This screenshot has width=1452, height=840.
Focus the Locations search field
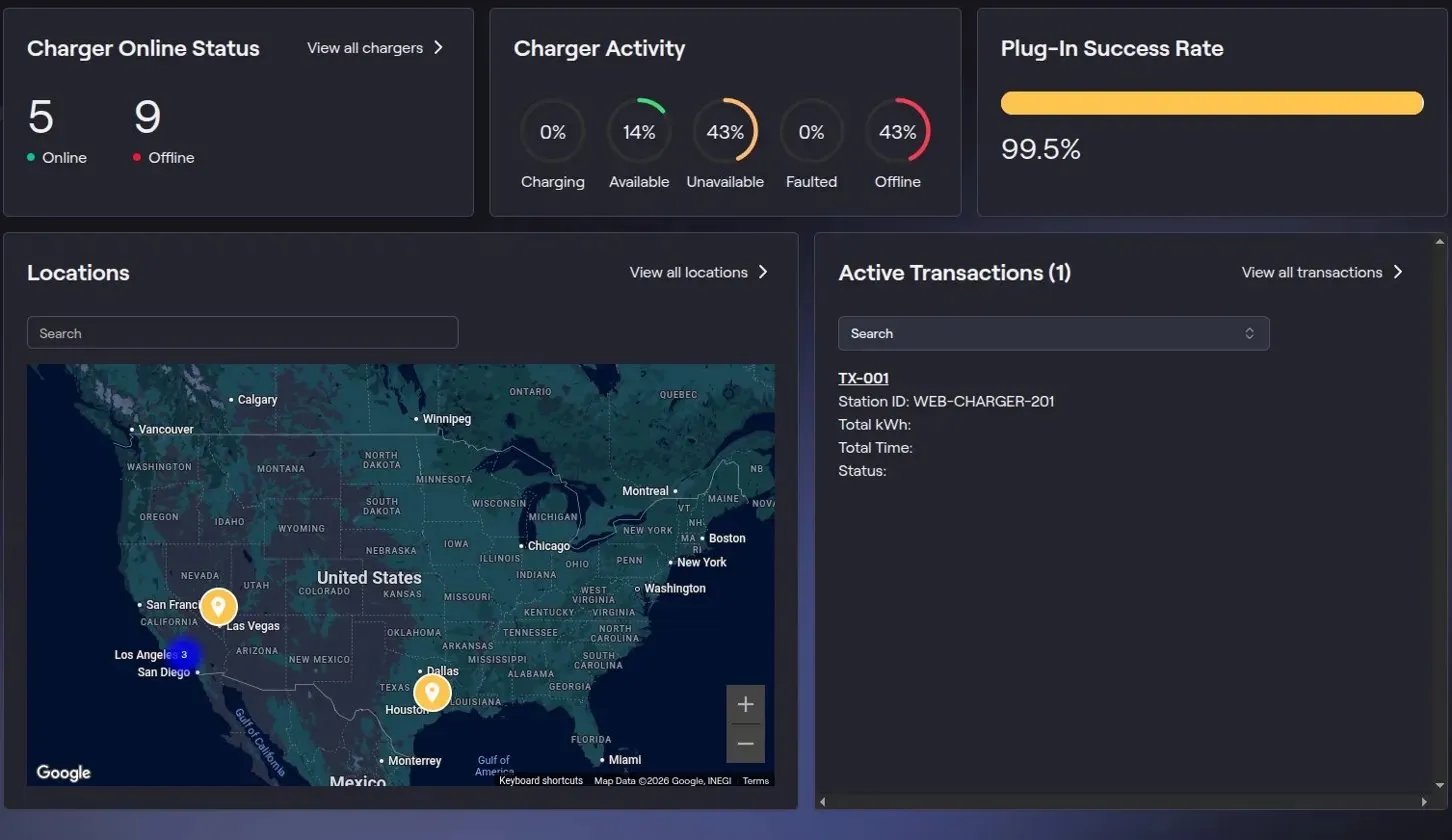click(243, 333)
